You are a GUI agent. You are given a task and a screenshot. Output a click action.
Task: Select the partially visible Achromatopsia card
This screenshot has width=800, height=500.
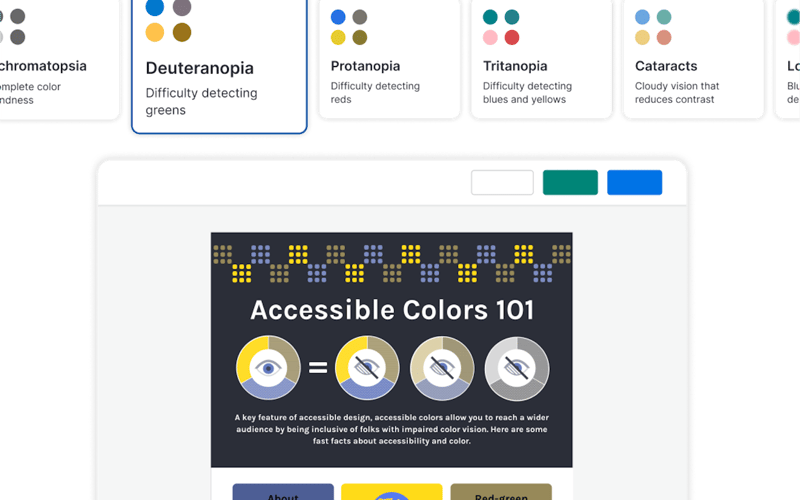(59, 59)
